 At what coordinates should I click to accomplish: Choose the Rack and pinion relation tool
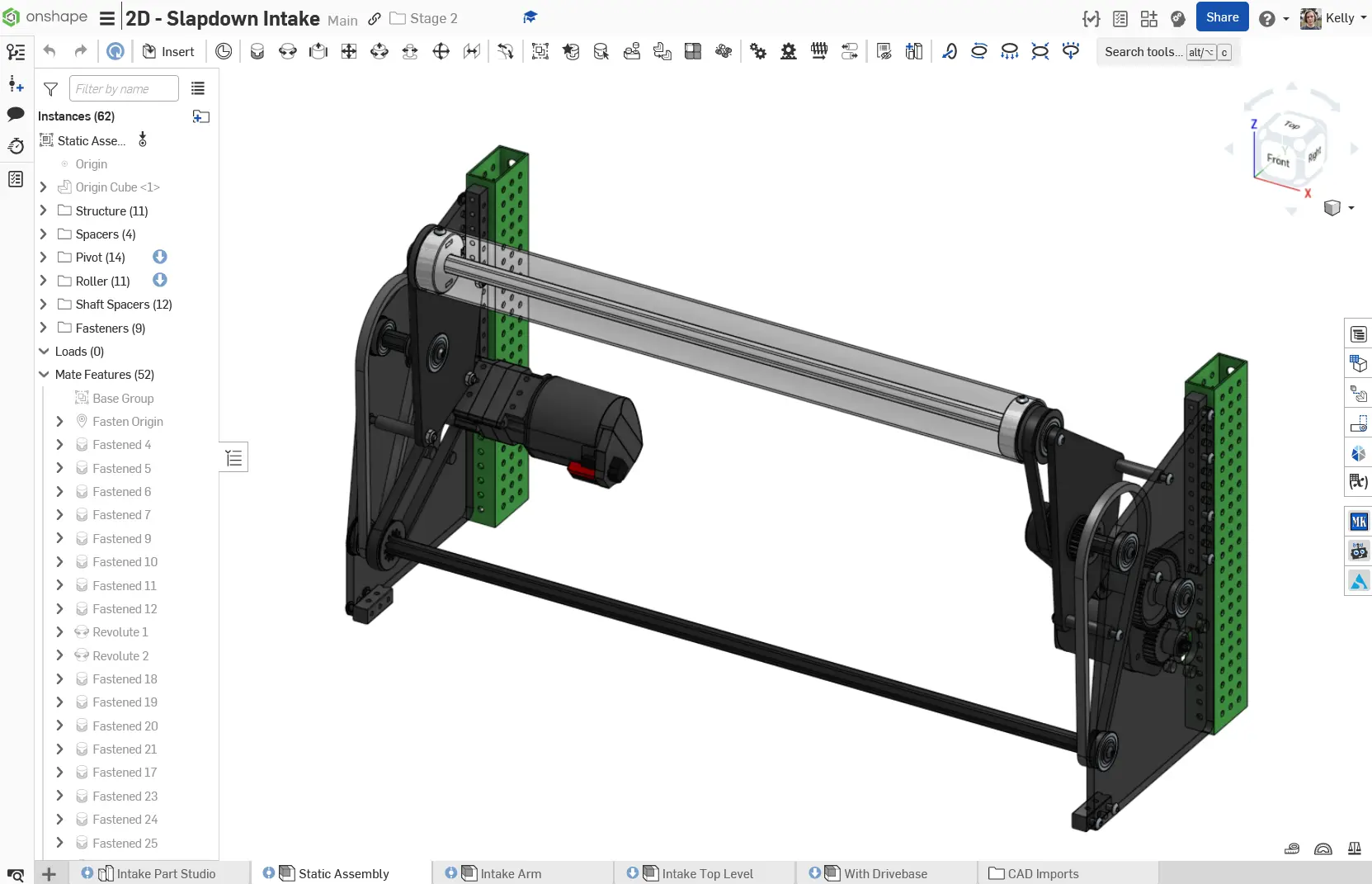pos(789,52)
